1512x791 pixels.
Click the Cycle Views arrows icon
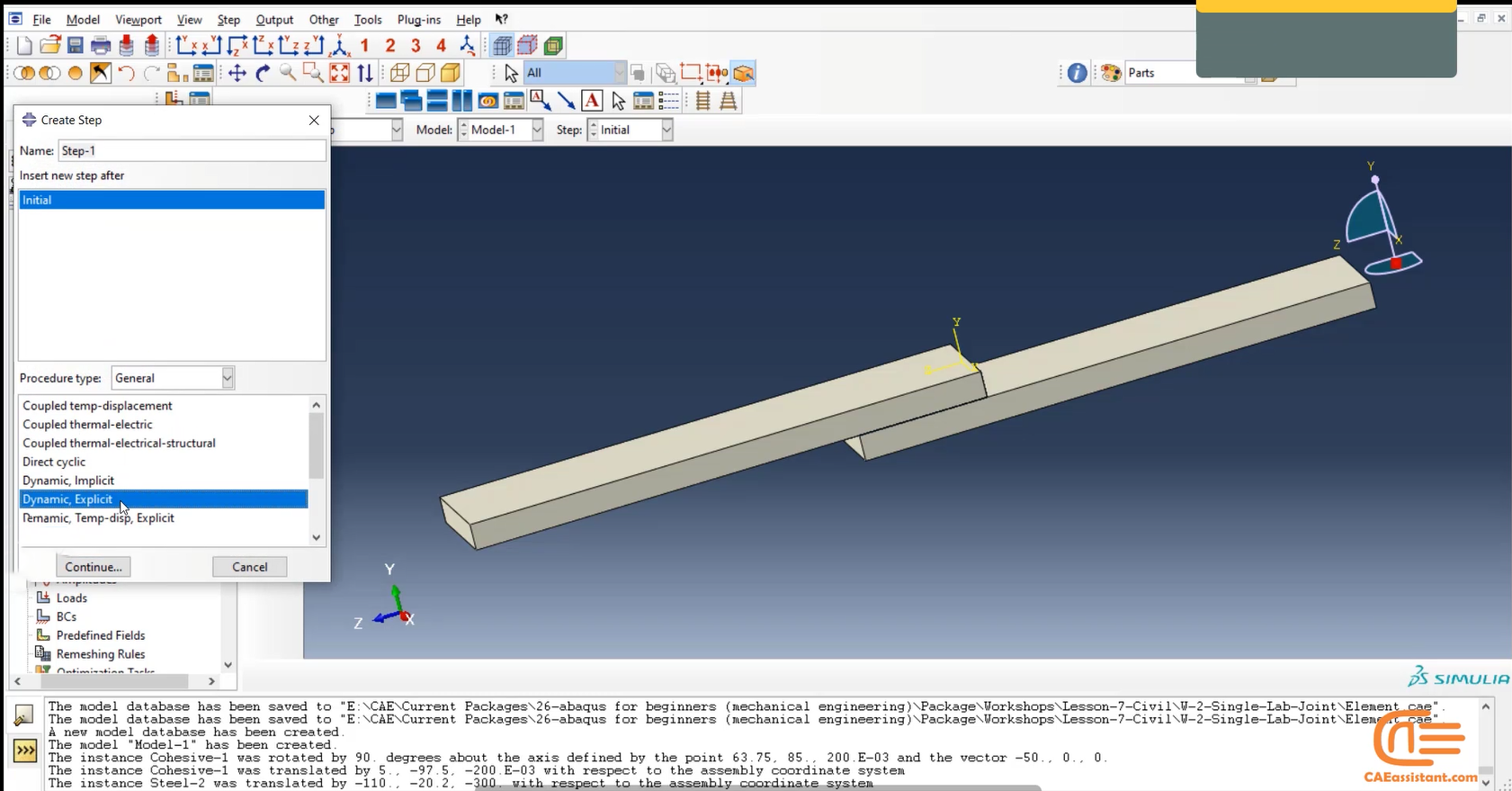pyautogui.click(x=365, y=73)
